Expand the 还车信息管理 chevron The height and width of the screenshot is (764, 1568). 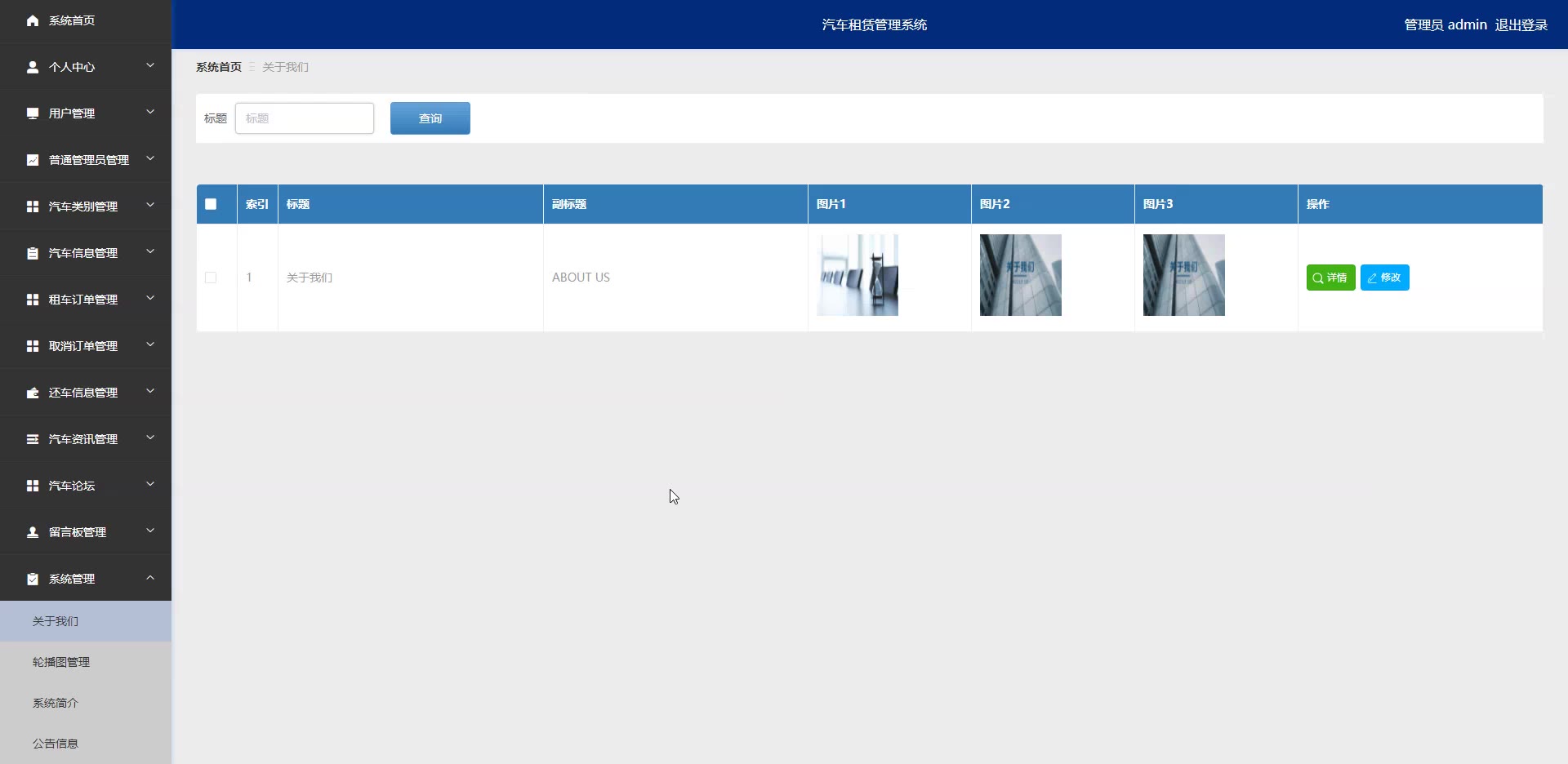(x=150, y=391)
